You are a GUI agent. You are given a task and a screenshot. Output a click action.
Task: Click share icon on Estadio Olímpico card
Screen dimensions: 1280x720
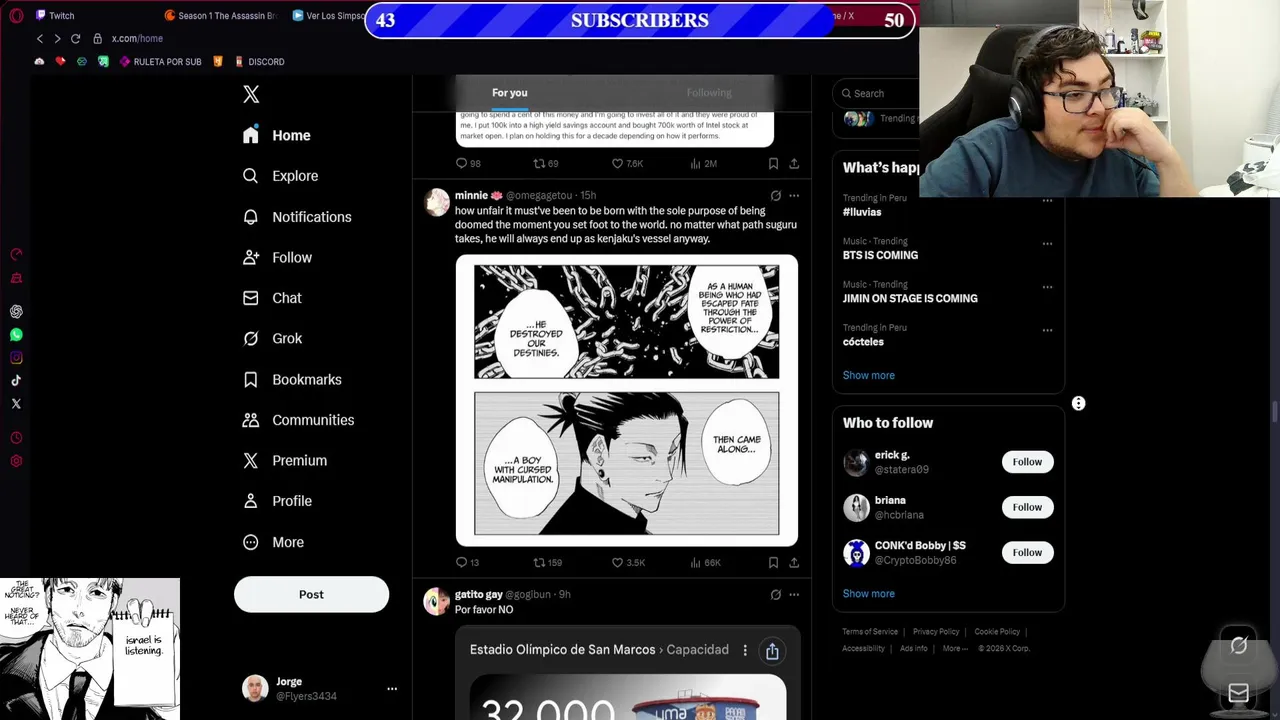click(772, 651)
